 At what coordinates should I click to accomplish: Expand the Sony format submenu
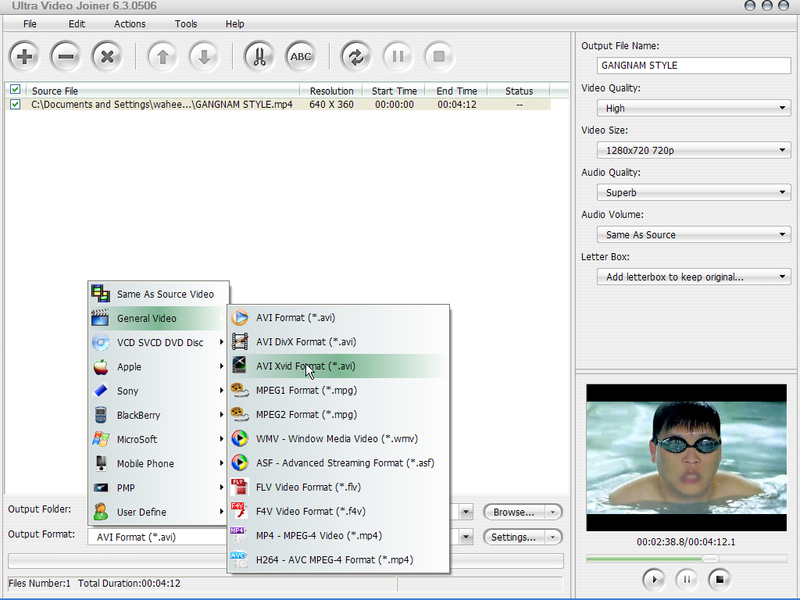[x=159, y=391]
